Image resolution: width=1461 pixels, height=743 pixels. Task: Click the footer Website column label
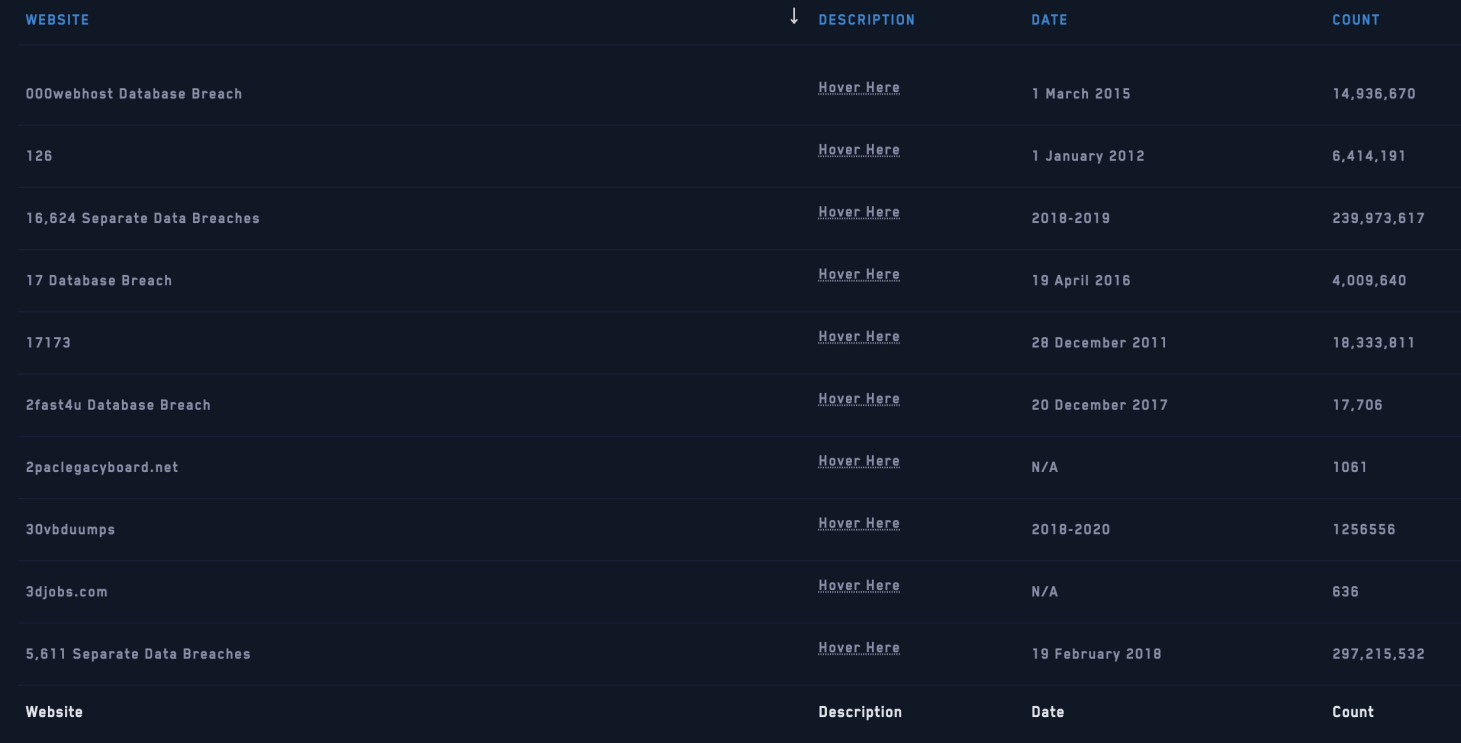click(x=54, y=712)
